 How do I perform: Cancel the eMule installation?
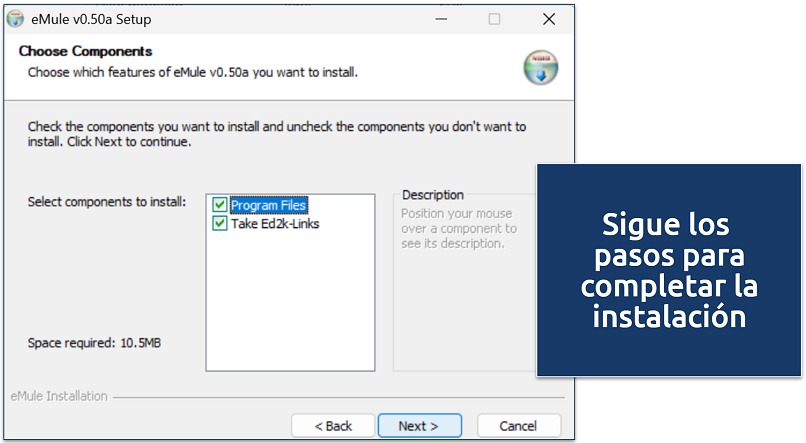click(x=519, y=426)
